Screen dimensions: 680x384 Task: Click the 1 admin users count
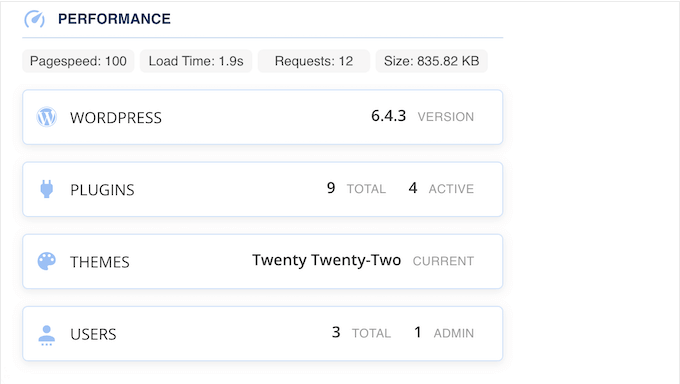pyautogui.click(x=418, y=332)
